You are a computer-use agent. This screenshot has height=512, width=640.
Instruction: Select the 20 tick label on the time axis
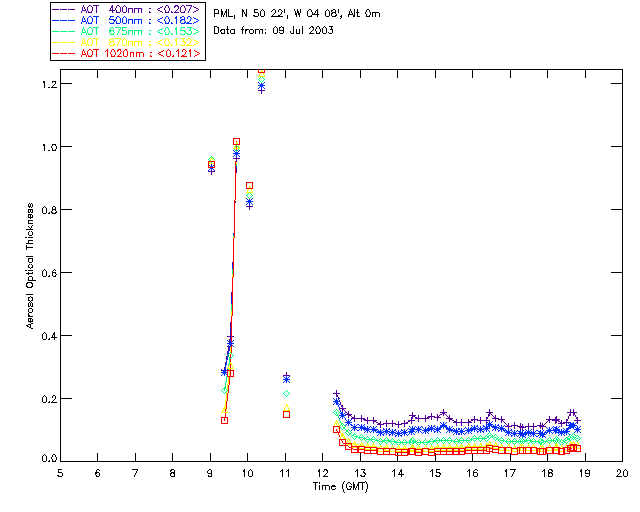click(622, 472)
